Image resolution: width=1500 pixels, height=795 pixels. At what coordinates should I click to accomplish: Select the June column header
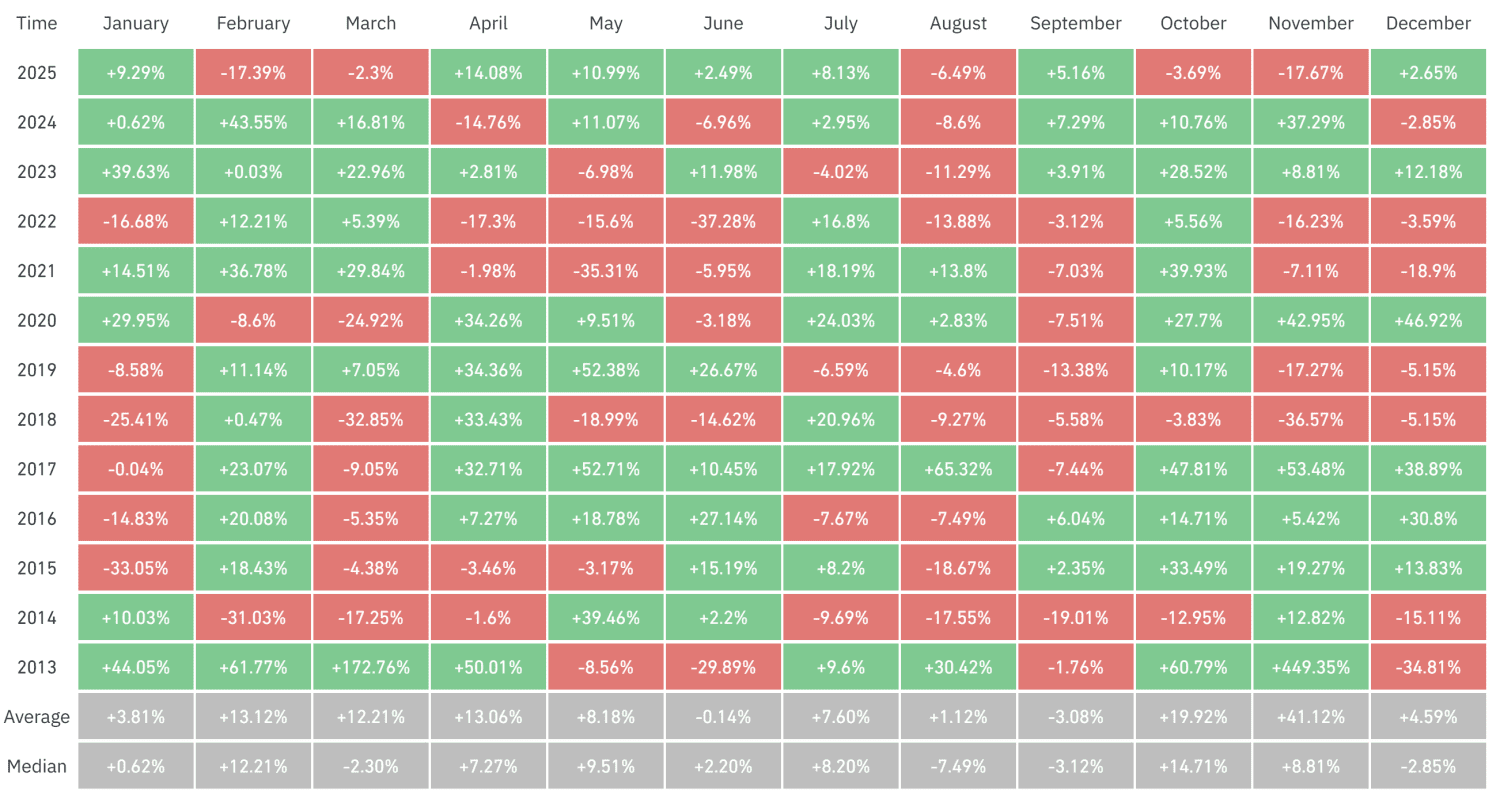point(723,23)
